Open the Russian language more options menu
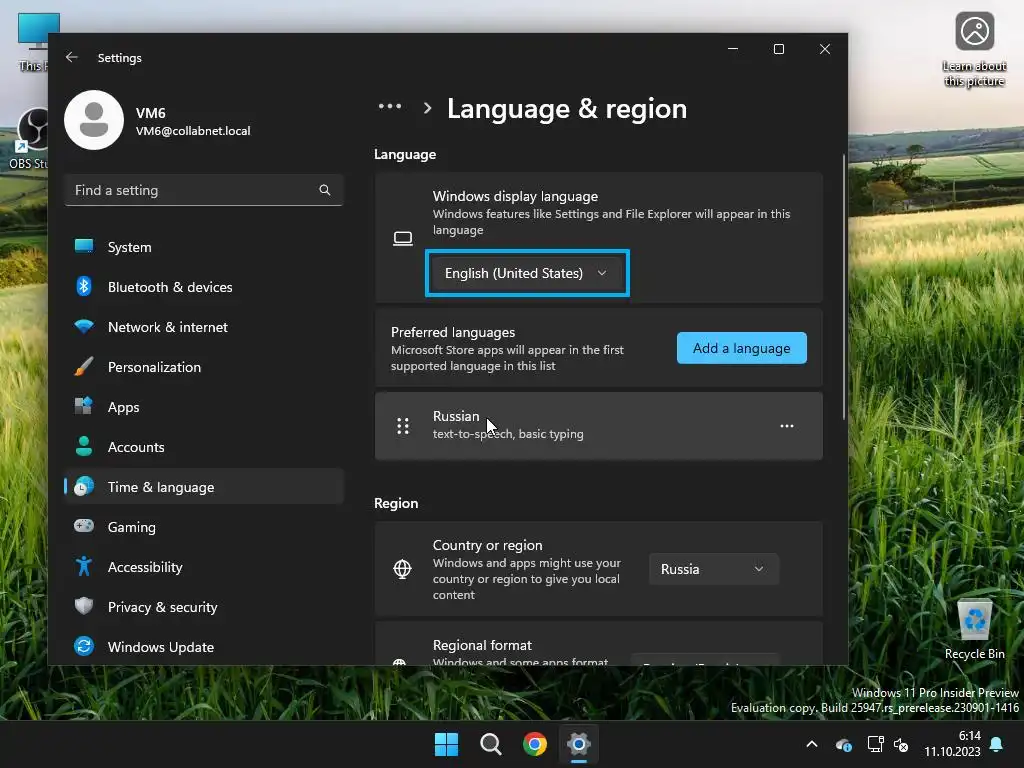Viewport: 1024px width, 768px height. point(787,426)
